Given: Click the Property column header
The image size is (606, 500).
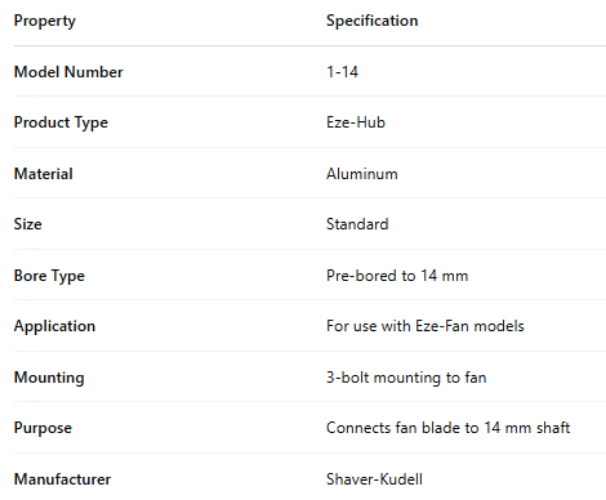Looking at the screenshot, I should (x=44, y=20).
